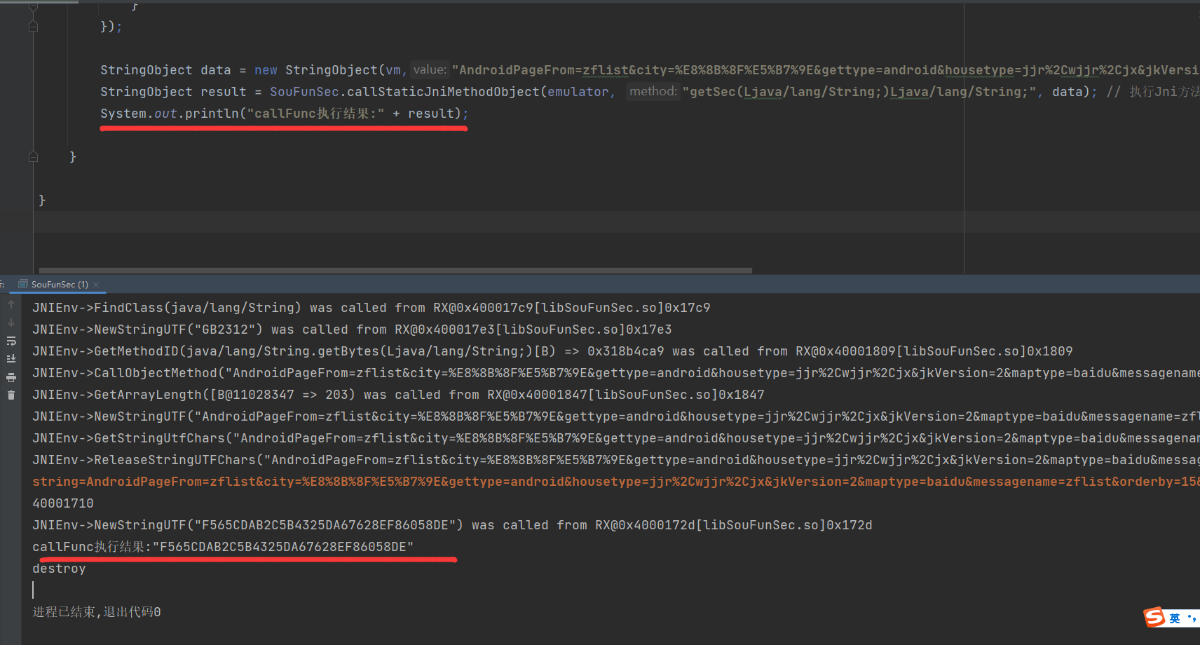Click the 'JNIEnv->GetArrayLength' console line
The height and width of the screenshot is (645, 1200).
coord(398,395)
